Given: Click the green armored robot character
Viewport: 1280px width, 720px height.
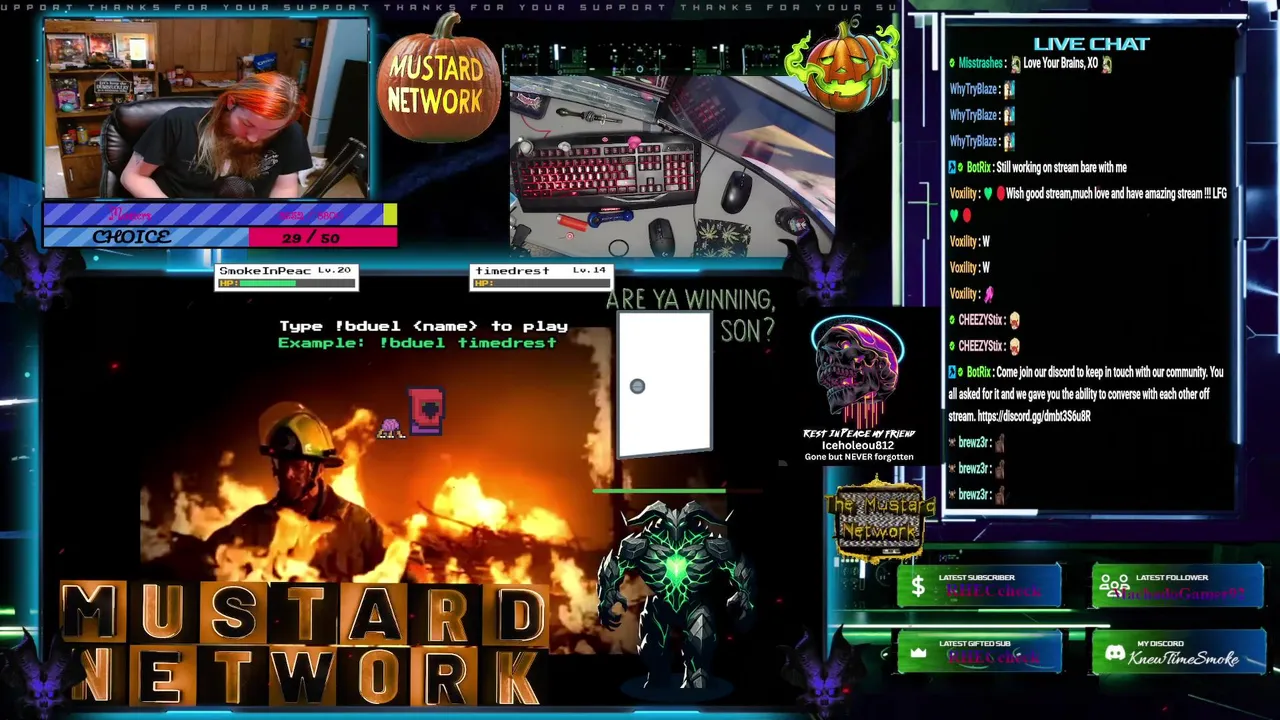Looking at the screenshot, I should coord(676,597).
